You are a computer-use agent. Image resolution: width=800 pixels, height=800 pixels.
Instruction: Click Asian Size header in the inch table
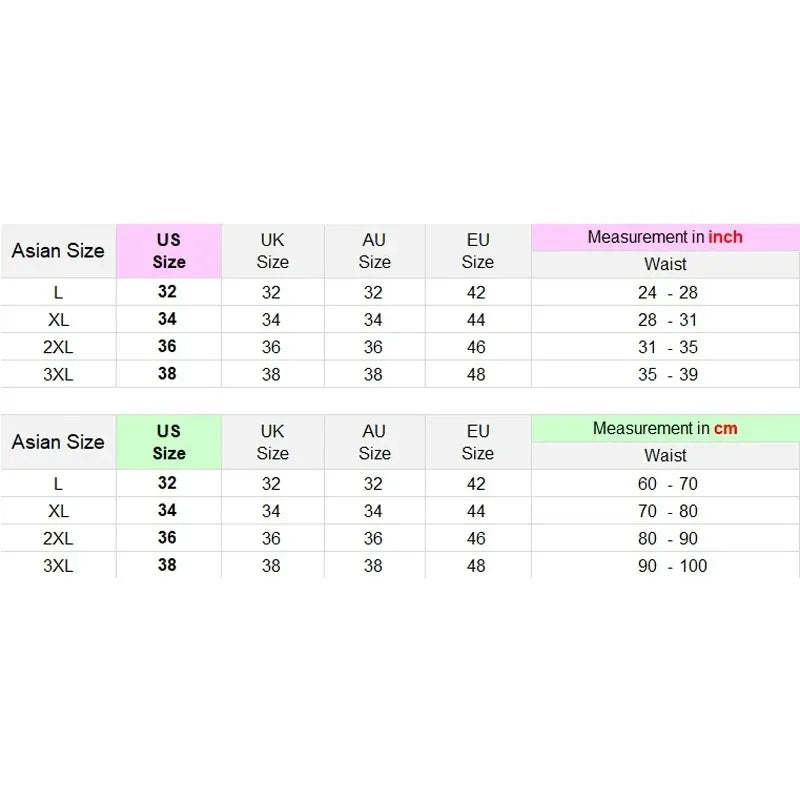(x=58, y=251)
